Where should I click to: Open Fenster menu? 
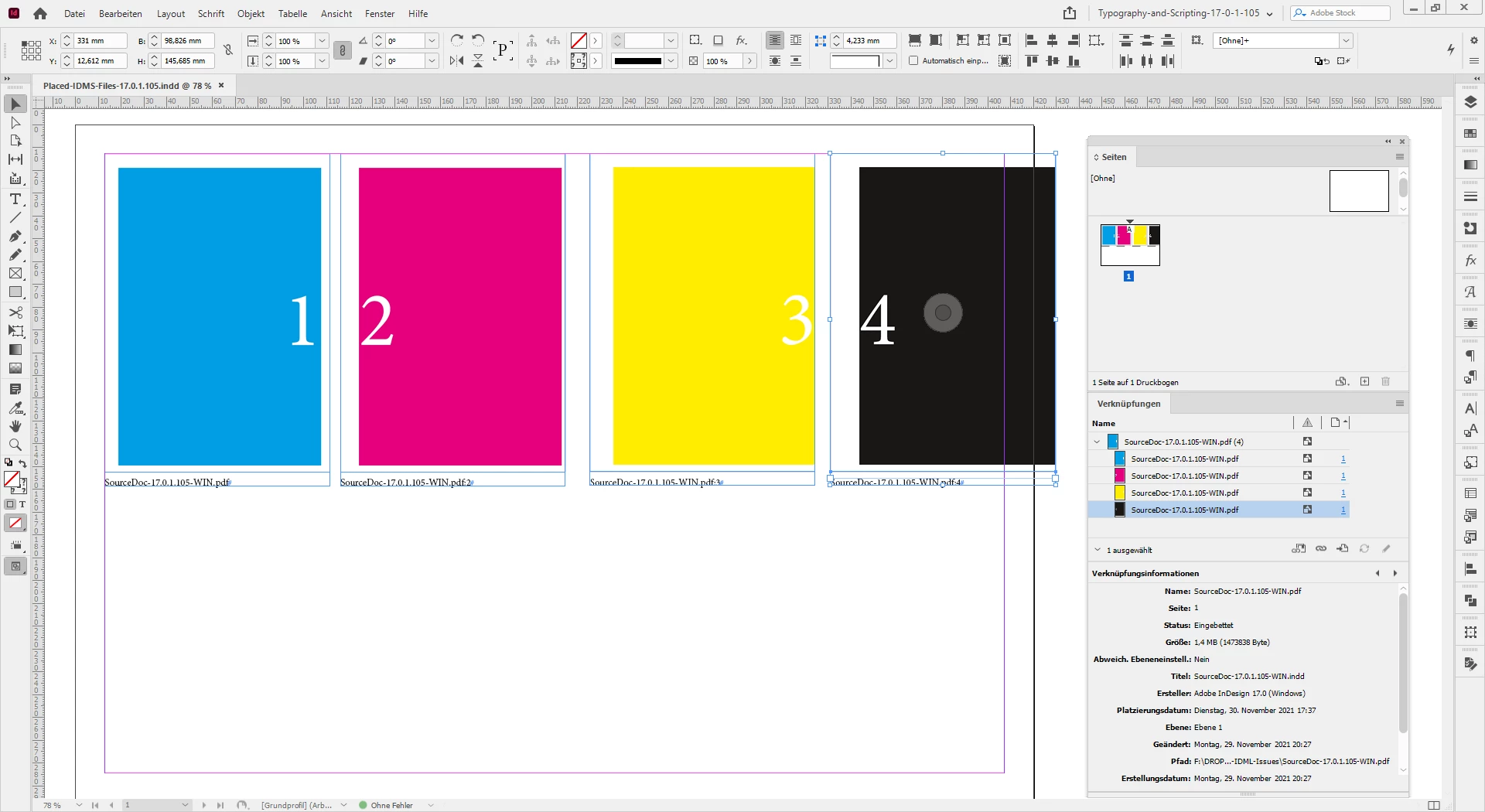[x=380, y=13]
